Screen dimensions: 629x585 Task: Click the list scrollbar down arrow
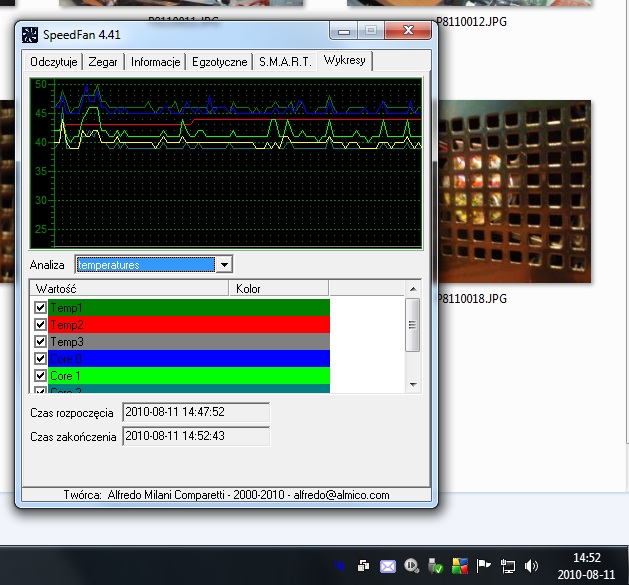413,384
